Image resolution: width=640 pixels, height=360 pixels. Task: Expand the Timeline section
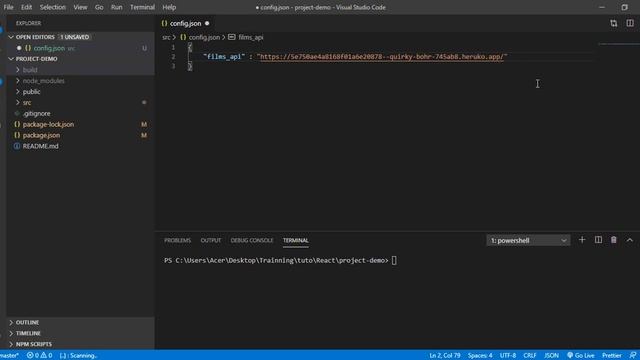tap(80, 333)
